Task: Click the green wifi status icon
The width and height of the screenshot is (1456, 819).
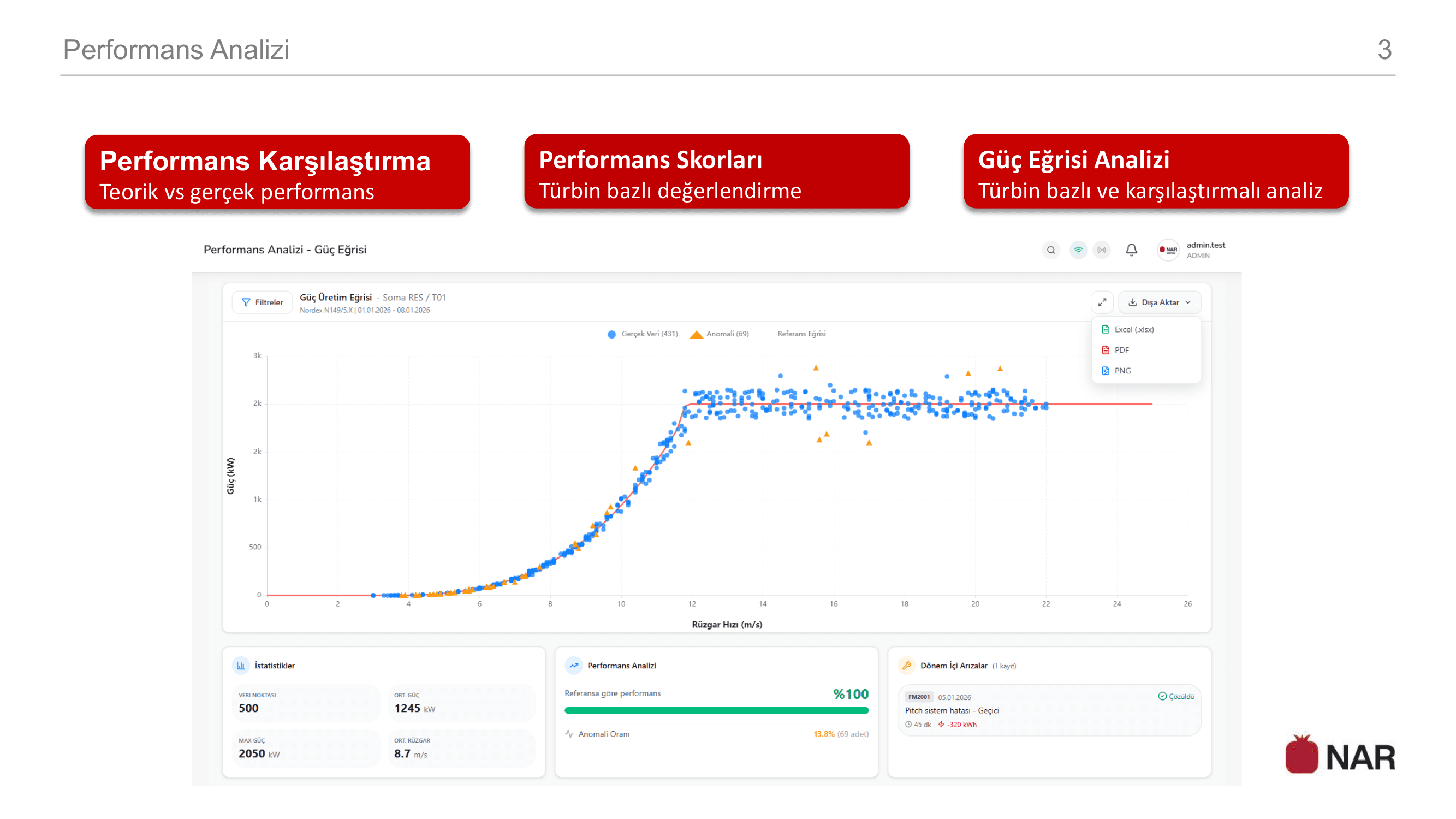Action: (x=1078, y=250)
